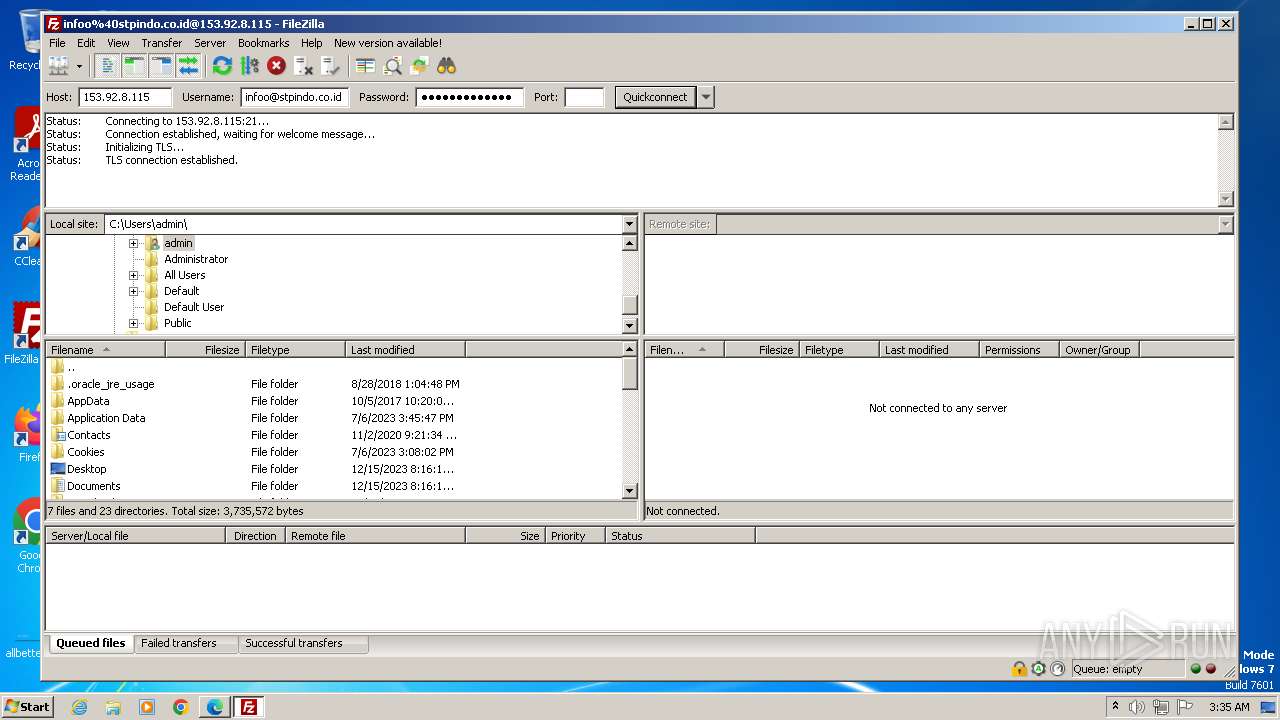Sort local files by Last modified column

click(406, 350)
